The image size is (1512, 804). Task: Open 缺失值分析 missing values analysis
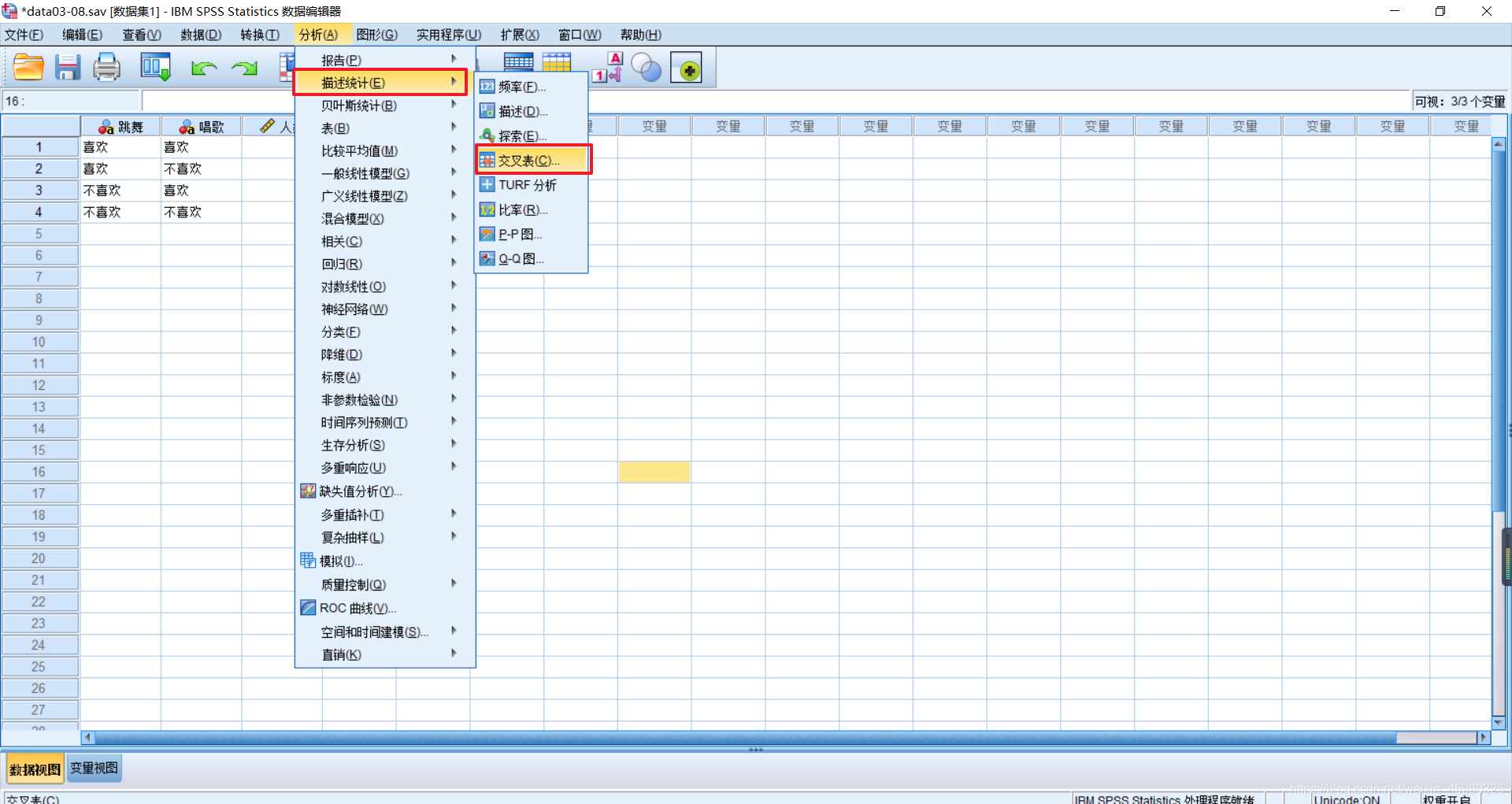tap(385, 491)
